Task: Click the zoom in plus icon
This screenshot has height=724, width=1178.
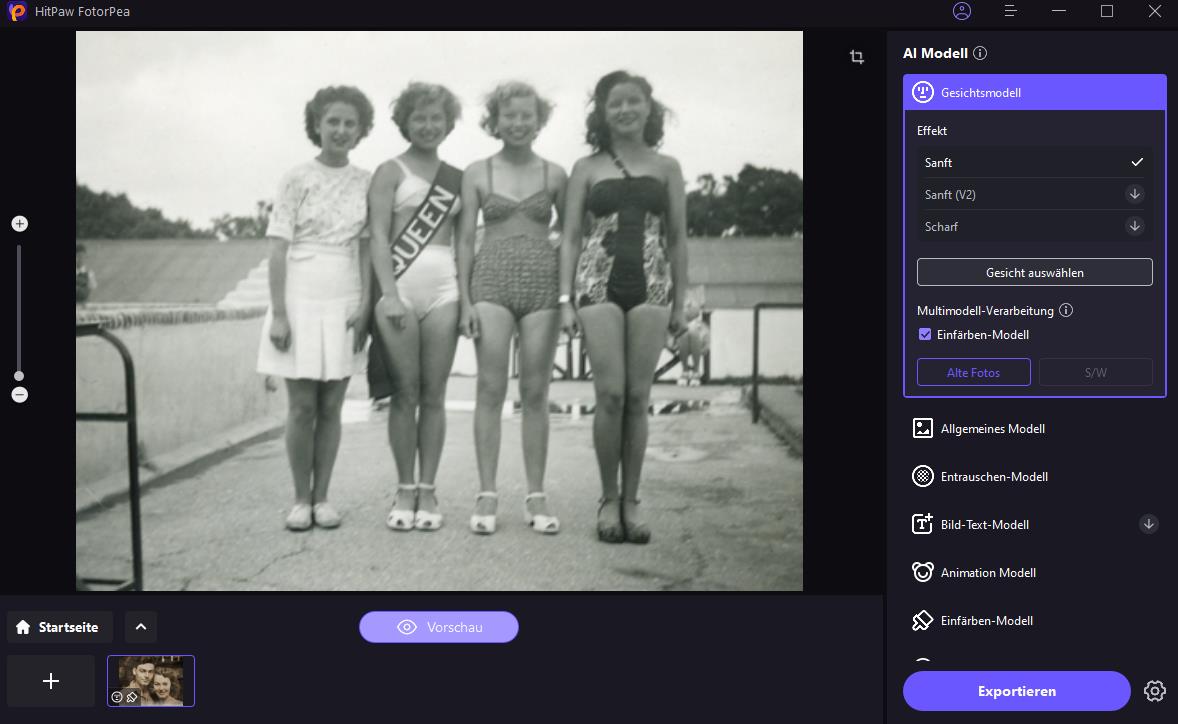Action: point(19,224)
